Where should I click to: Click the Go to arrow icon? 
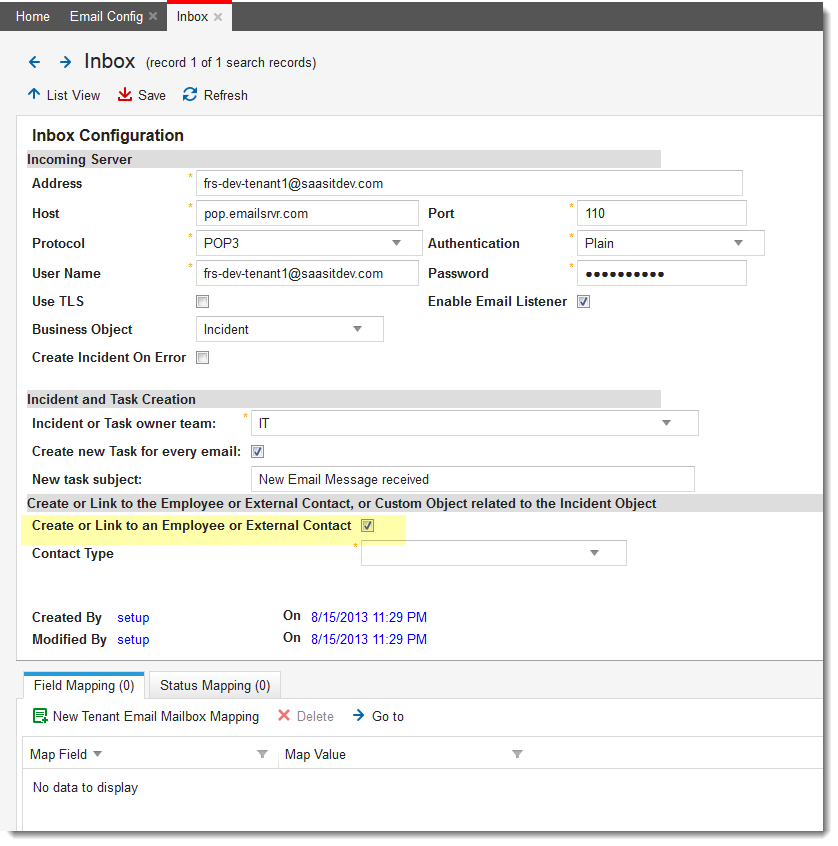pyautogui.click(x=358, y=715)
